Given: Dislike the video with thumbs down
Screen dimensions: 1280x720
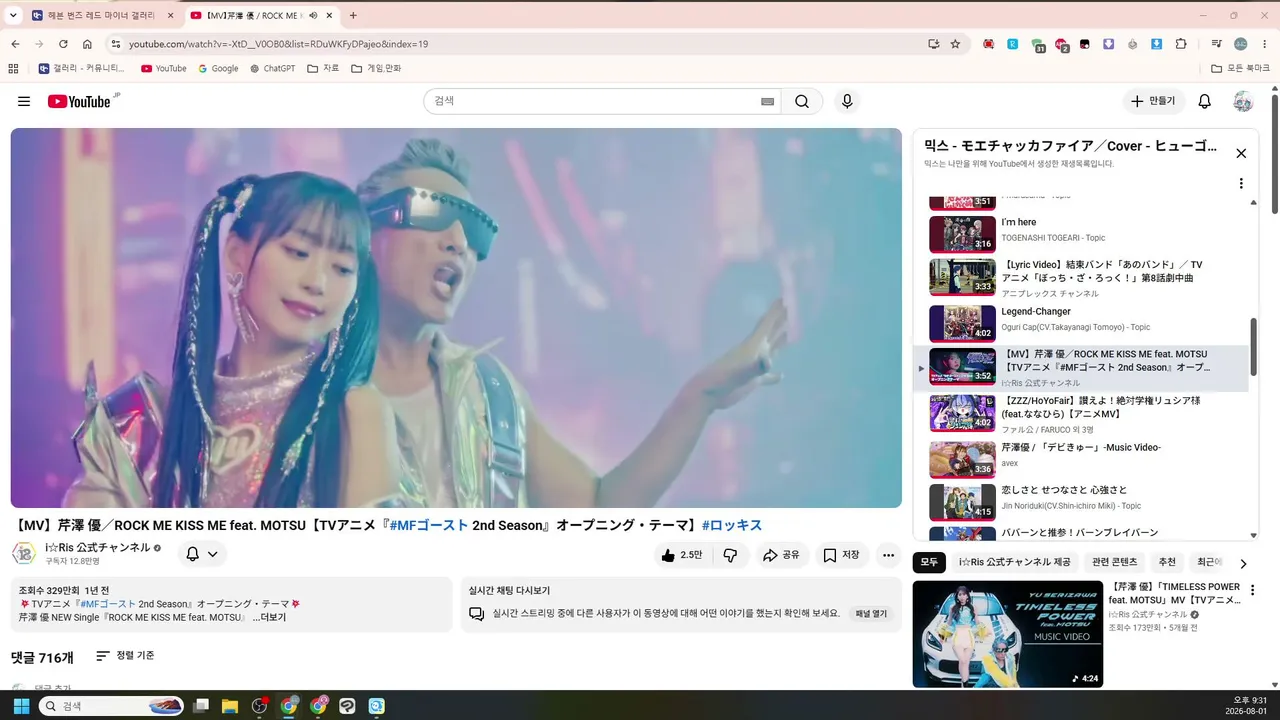Looking at the screenshot, I should [730, 555].
